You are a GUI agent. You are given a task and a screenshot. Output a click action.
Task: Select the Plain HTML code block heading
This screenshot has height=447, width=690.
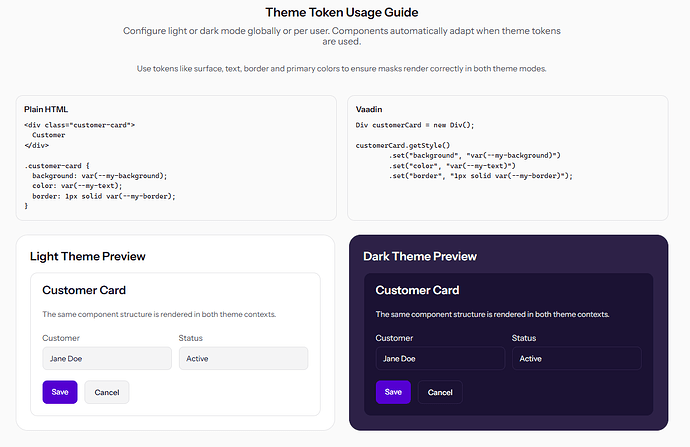click(x=46, y=109)
